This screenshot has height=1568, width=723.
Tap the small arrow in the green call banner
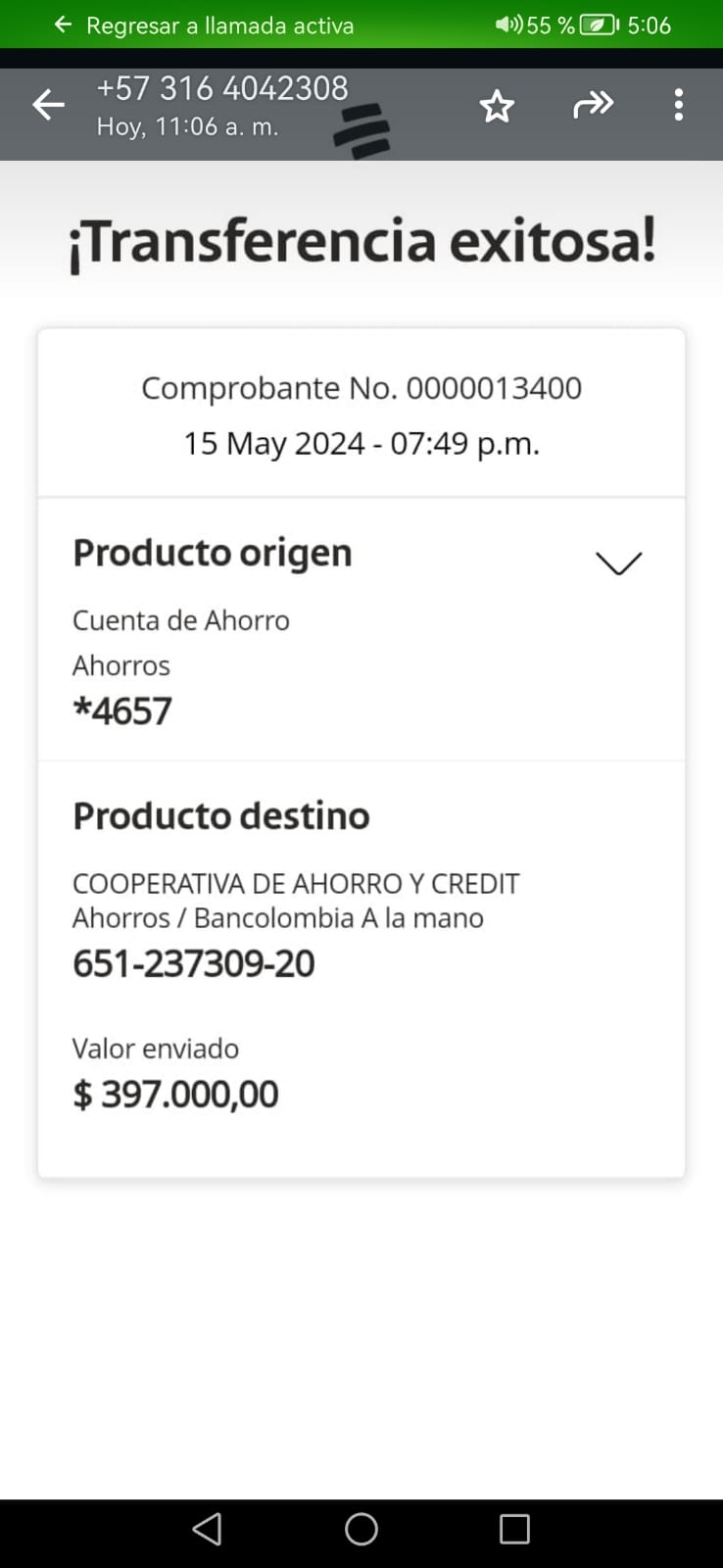[64, 24]
